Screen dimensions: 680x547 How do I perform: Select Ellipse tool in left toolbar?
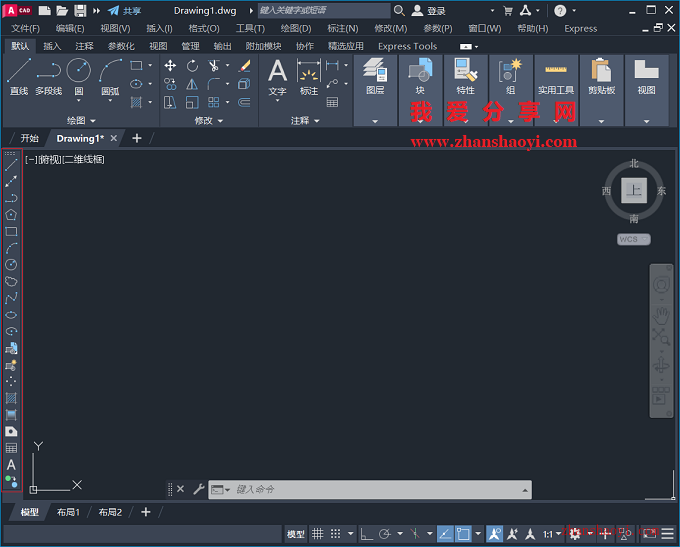click(11, 315)
